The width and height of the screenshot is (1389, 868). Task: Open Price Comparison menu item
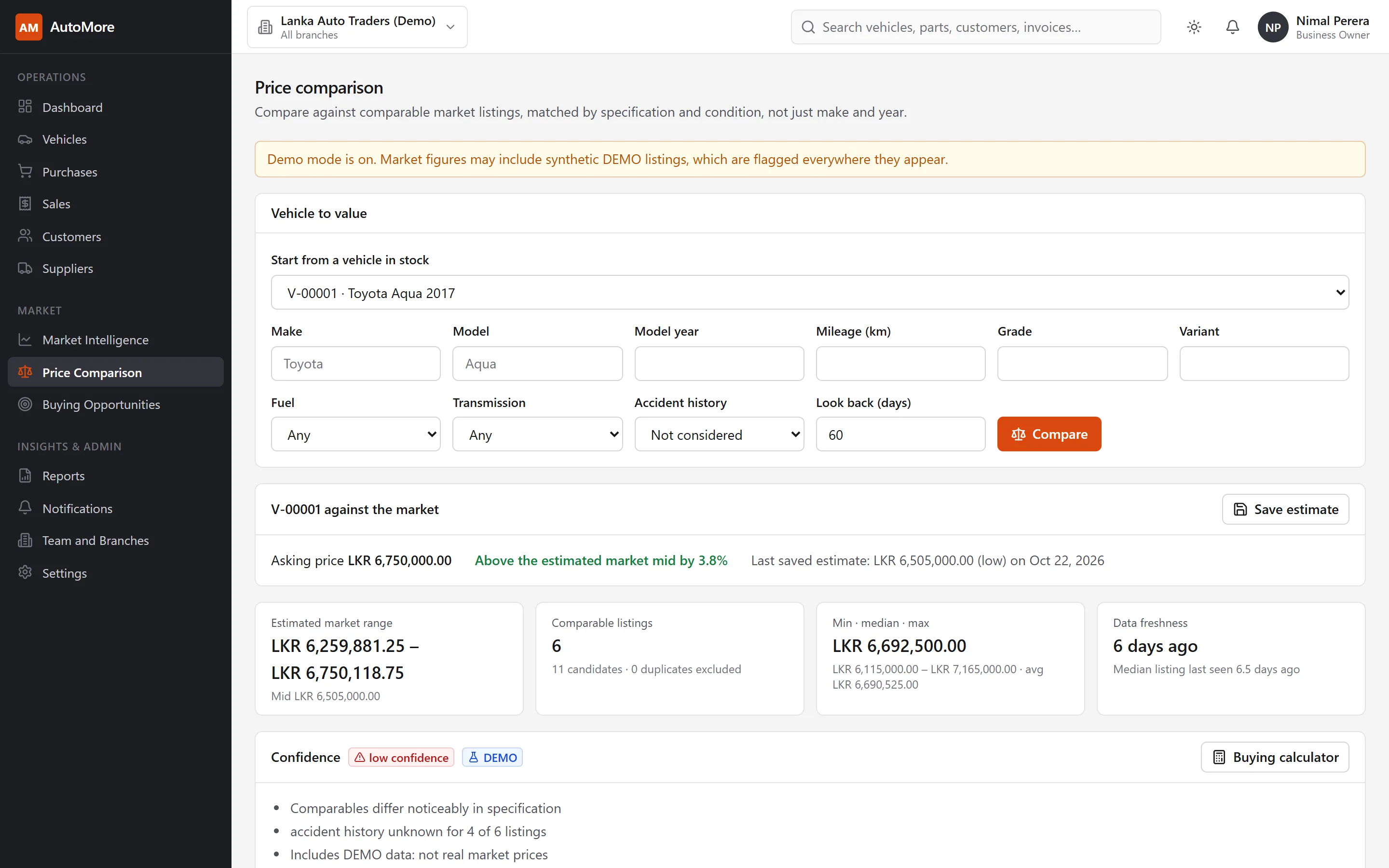[116, 372]
